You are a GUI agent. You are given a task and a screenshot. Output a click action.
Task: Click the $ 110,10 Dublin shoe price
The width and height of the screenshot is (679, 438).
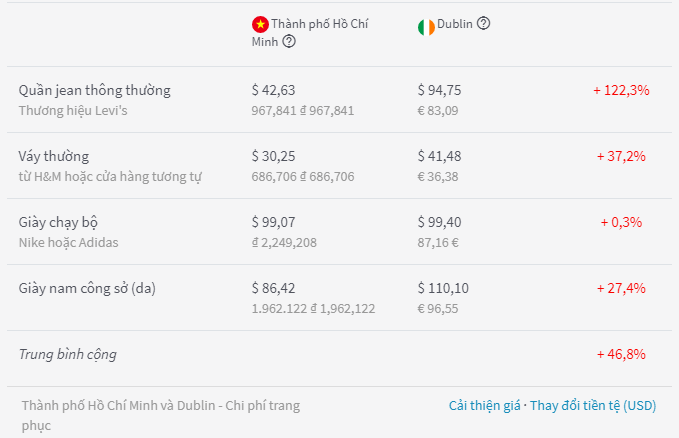(x=443, y=288)
